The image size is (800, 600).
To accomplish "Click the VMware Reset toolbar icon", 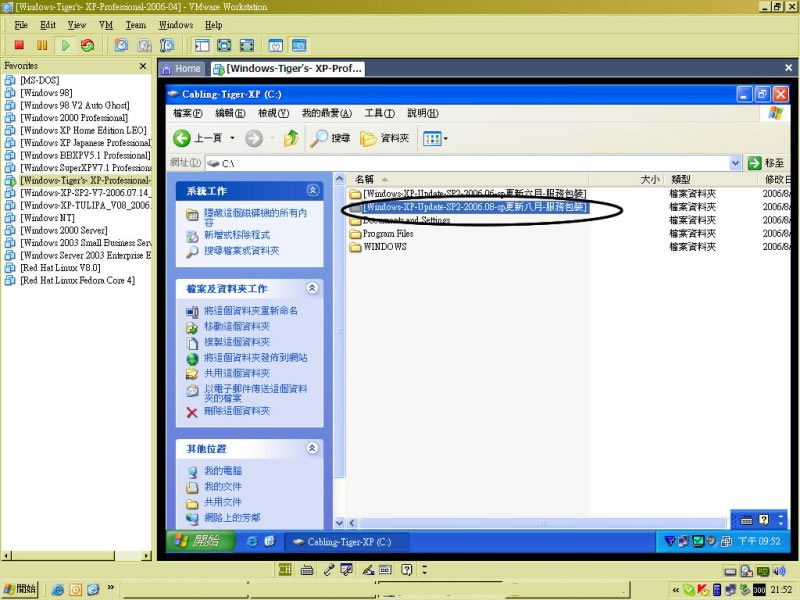I will [88, 45].
